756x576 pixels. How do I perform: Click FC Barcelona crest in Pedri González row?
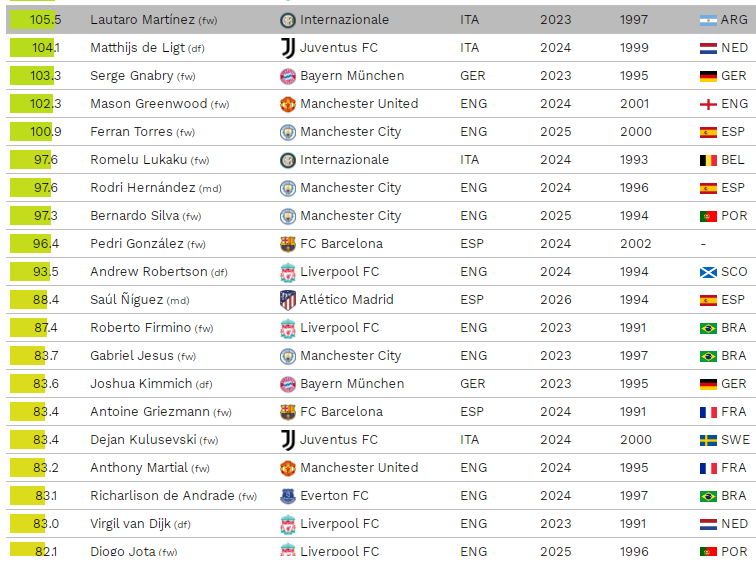(x=288, y=244)
